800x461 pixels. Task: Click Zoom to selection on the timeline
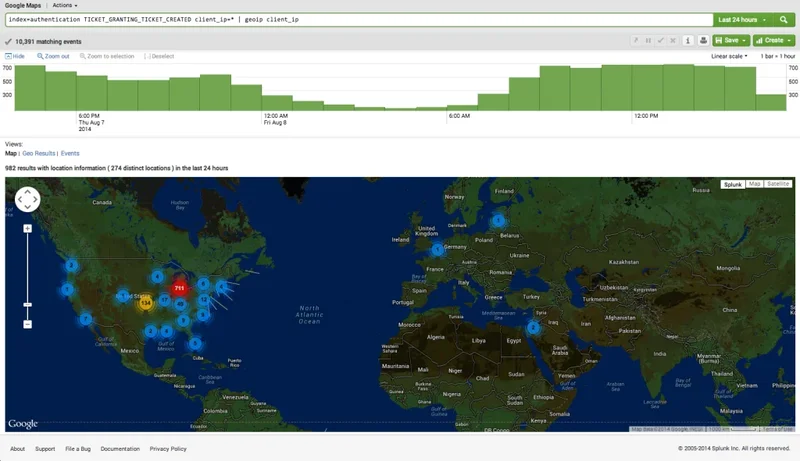(x=107, y=56)
